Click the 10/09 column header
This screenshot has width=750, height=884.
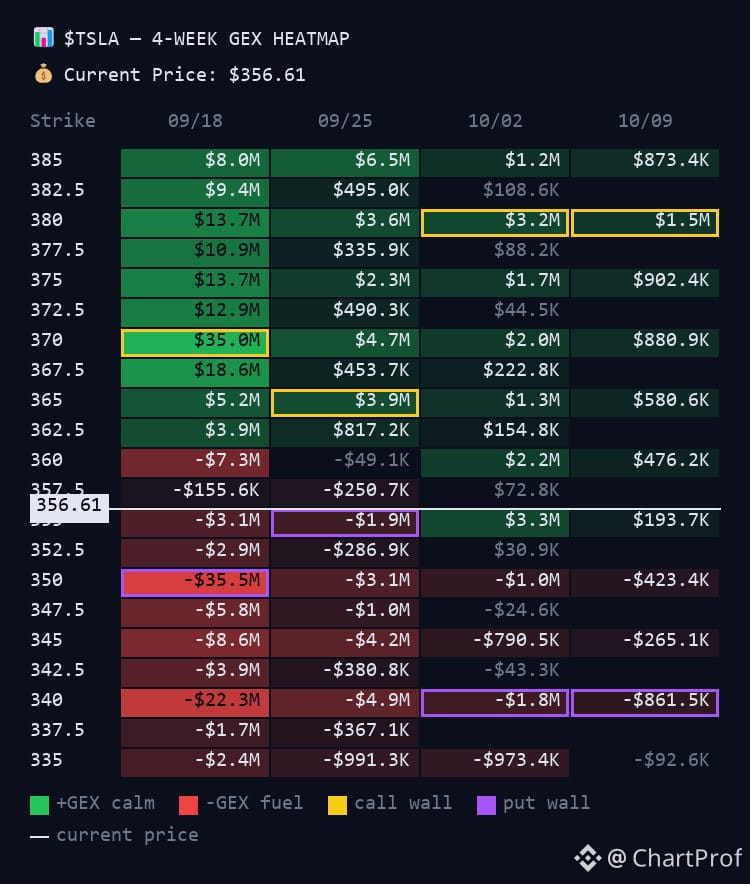click(x=645, y=121)
